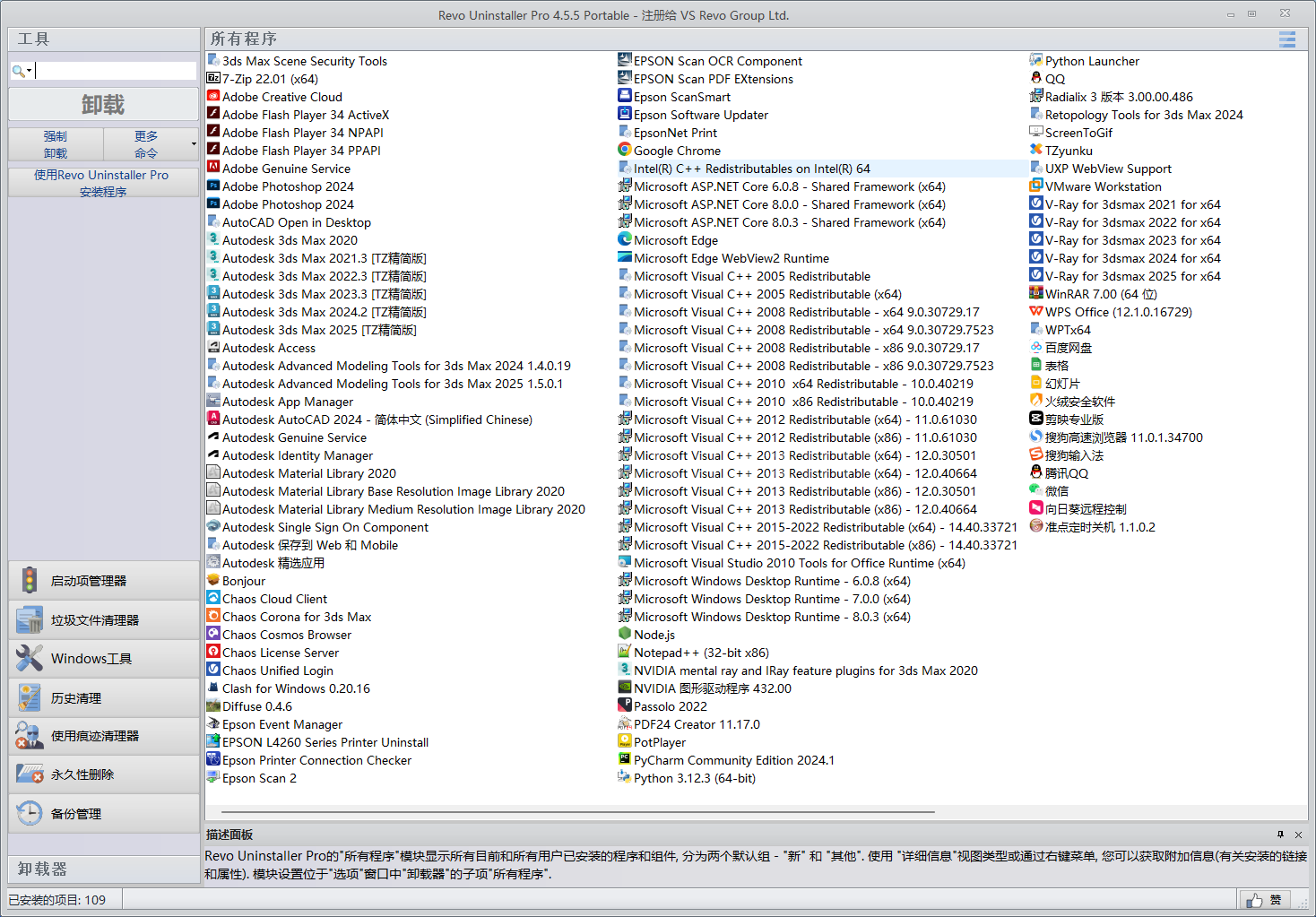The image size is (1316, 917).
Task: Click the Notepad++ icon
Action: pos(625,652)
